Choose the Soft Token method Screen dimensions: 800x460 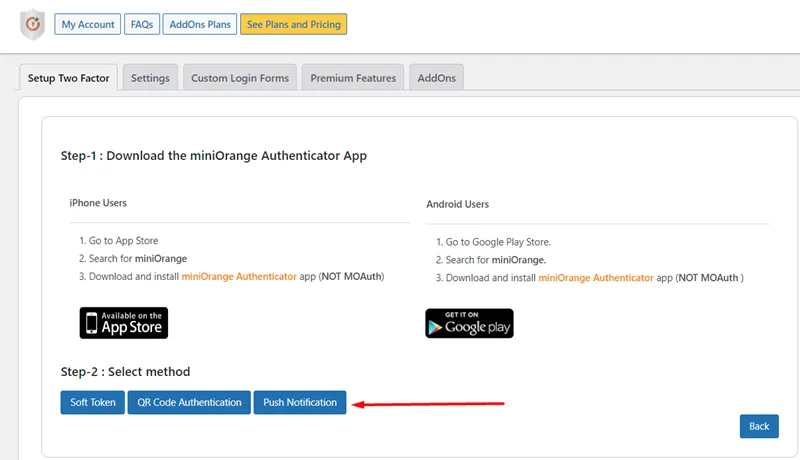(93, 402)
